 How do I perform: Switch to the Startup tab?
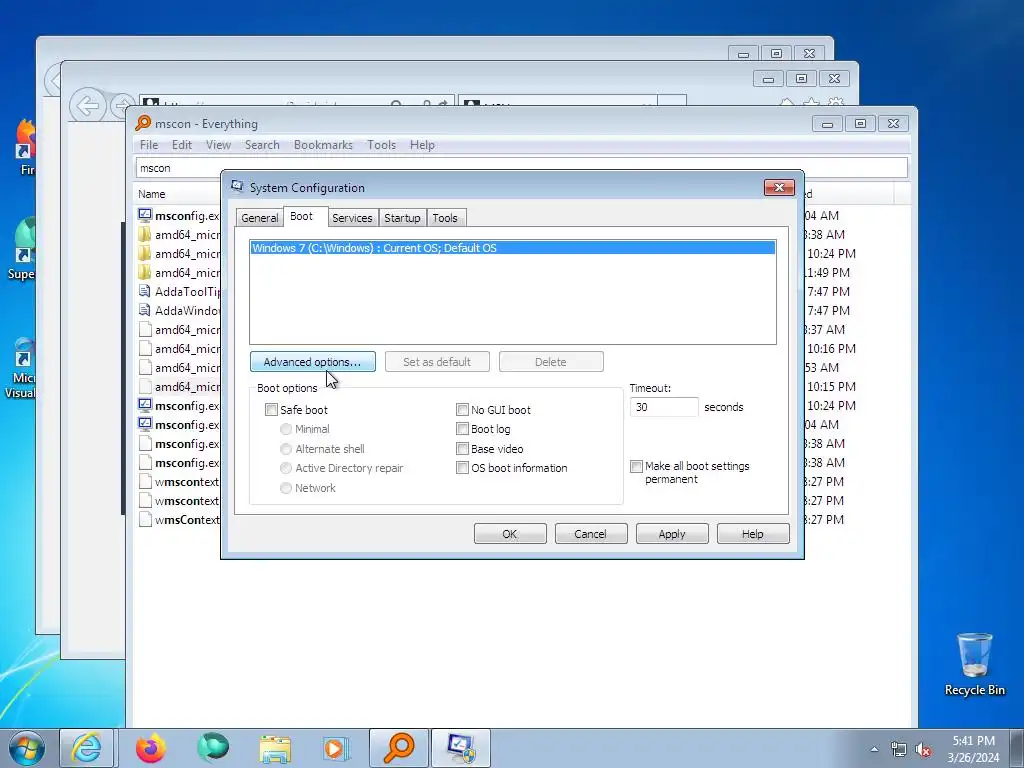[x=402, y=217]
